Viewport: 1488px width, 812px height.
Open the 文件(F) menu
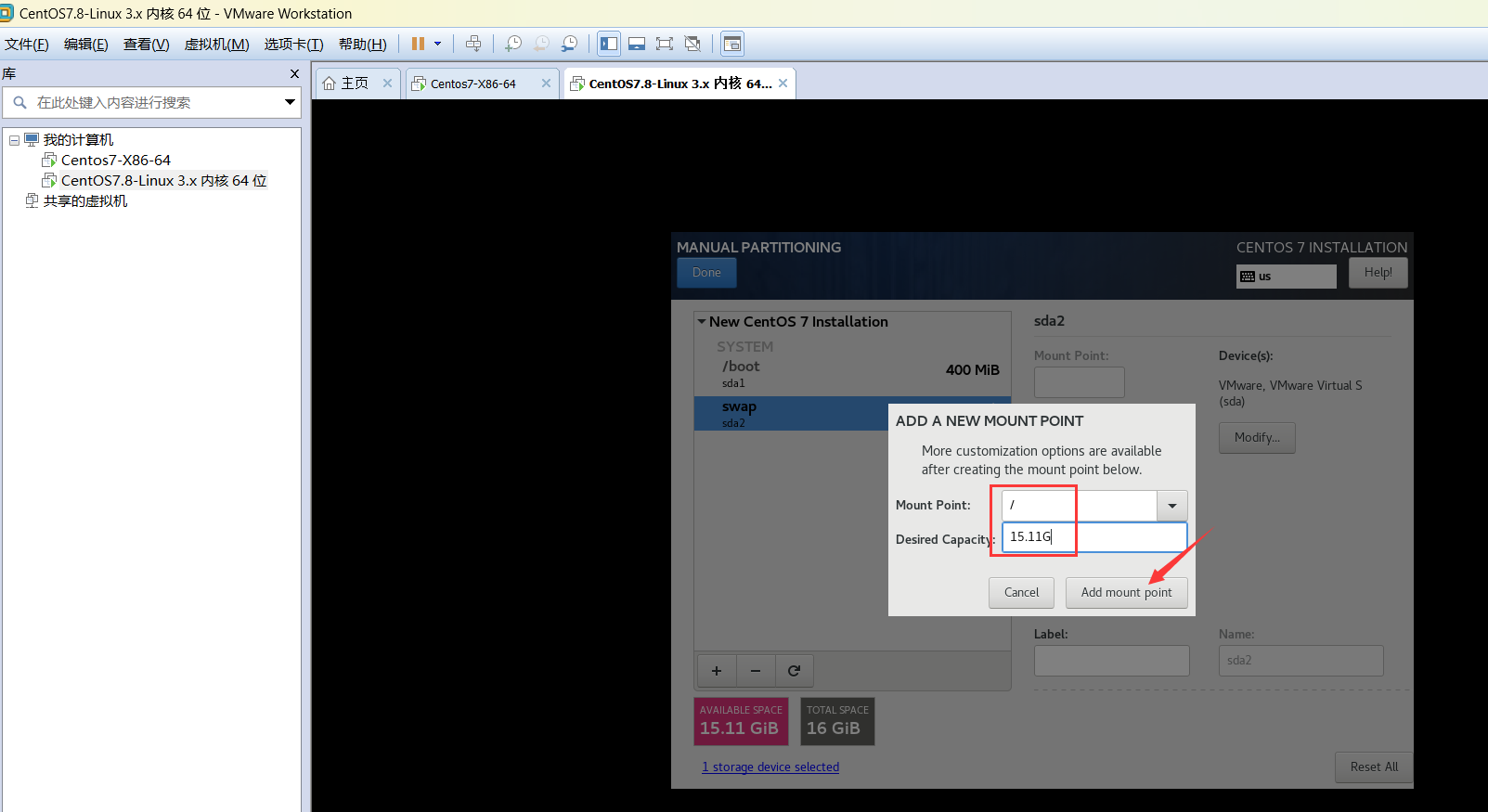(x=27, y=45)
